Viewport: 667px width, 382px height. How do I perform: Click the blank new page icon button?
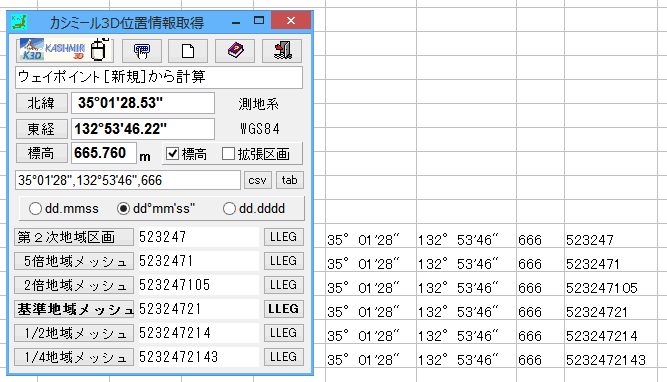pyautogui.click(x=188, y=51)
